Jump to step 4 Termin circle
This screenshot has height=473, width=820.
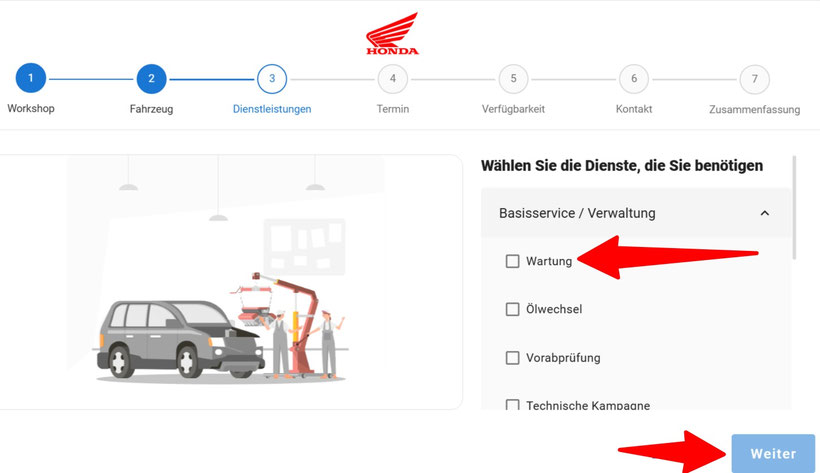393,78
